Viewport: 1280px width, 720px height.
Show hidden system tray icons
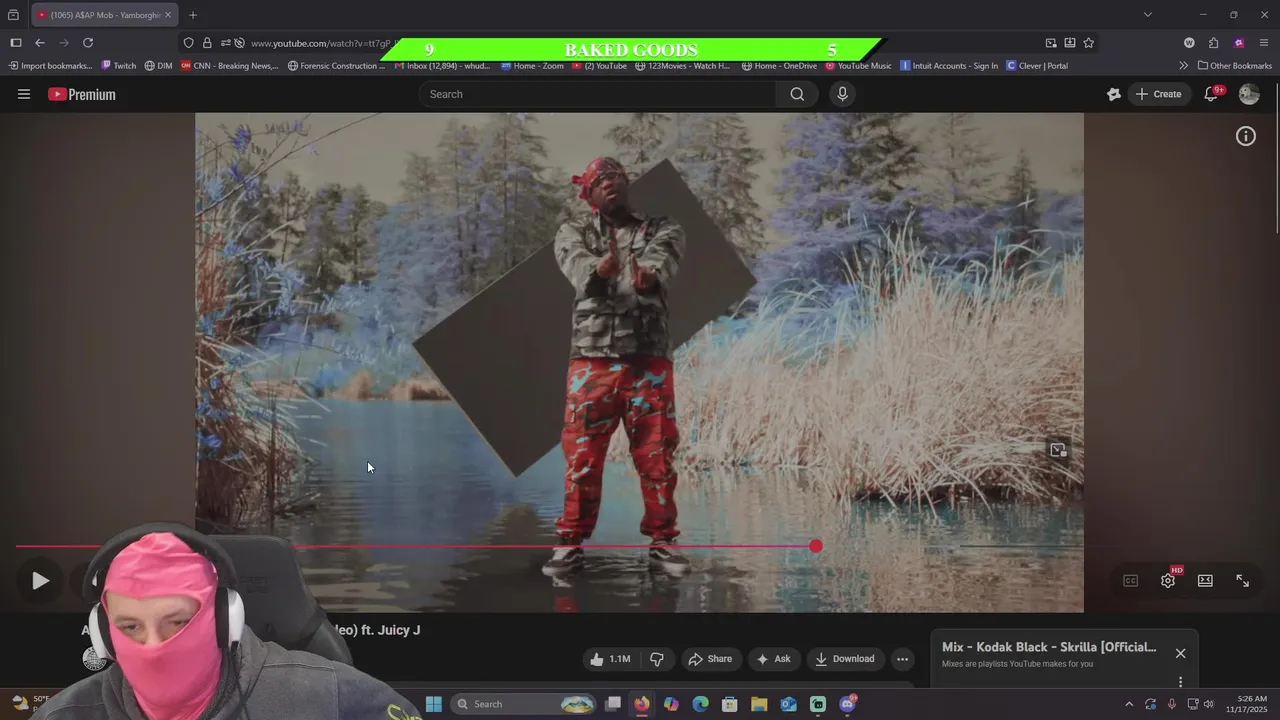click(x=1129, y=704)
